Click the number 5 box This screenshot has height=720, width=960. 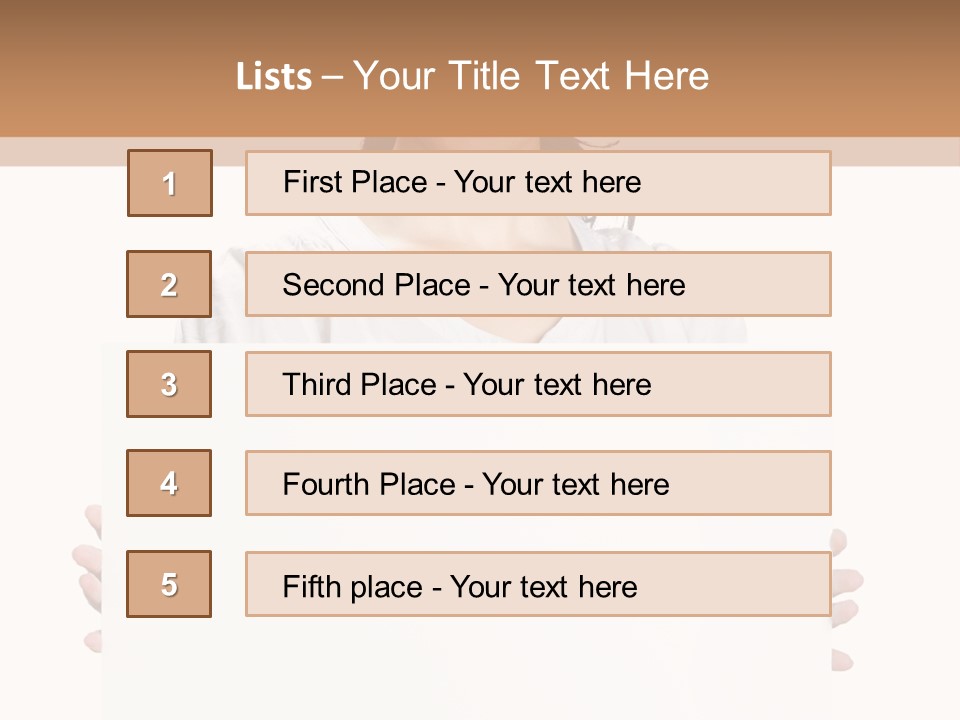tap(169, 584)
